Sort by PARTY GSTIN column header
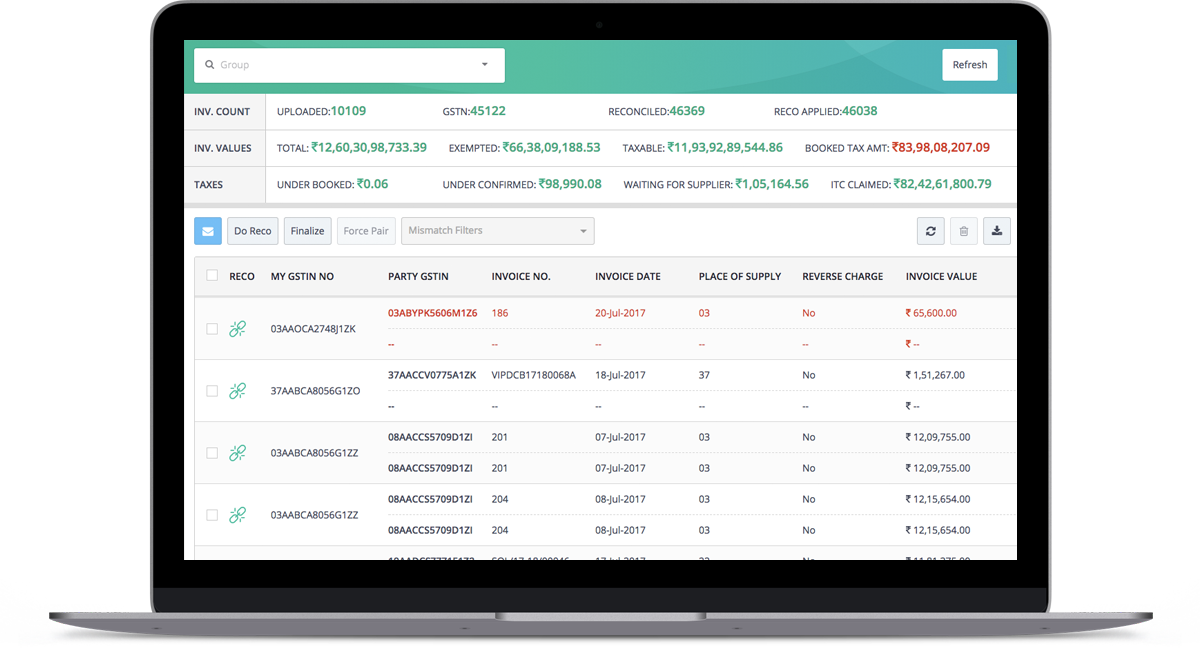 418,276
